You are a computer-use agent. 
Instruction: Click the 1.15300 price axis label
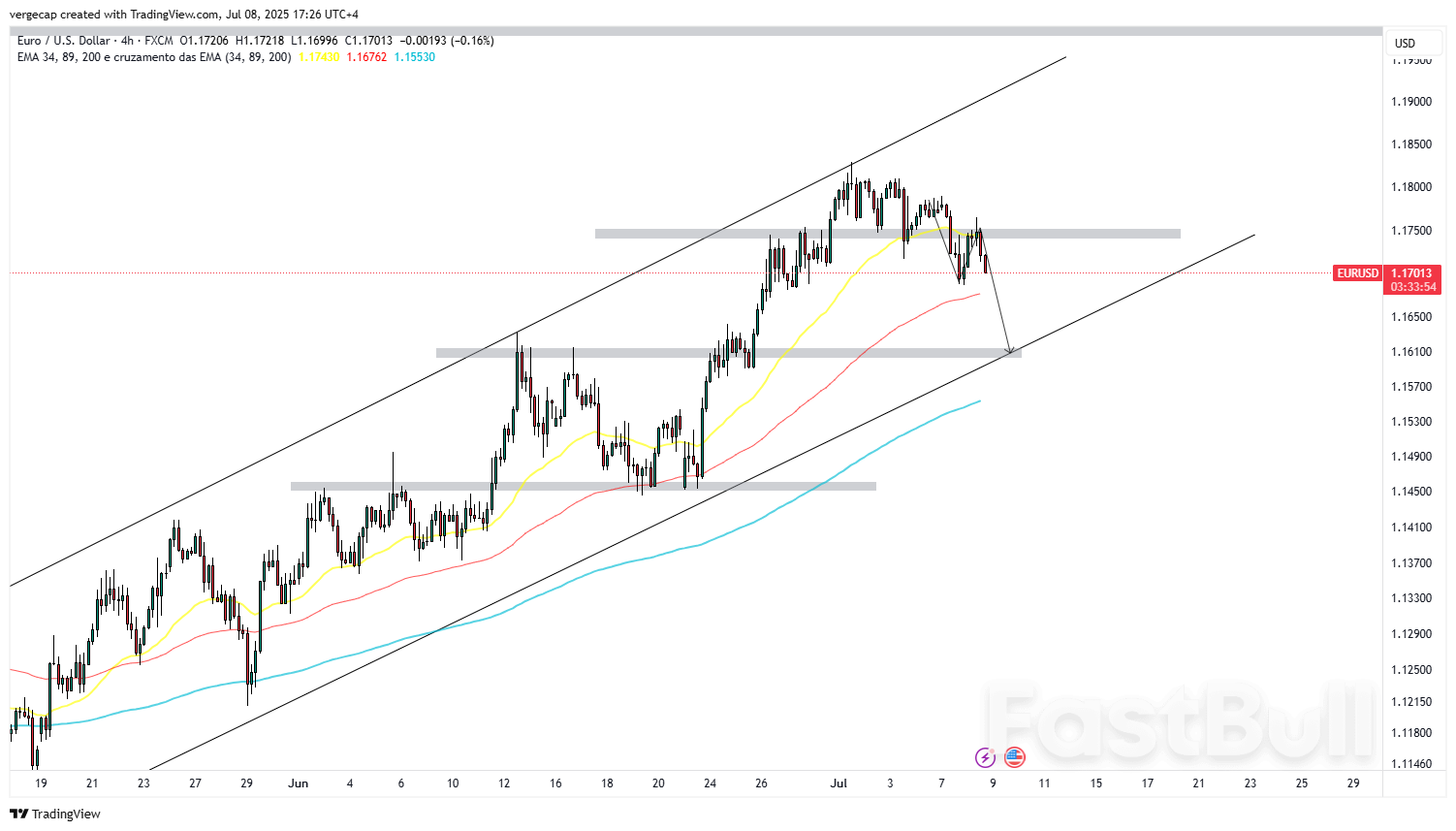pos(1411,422)
